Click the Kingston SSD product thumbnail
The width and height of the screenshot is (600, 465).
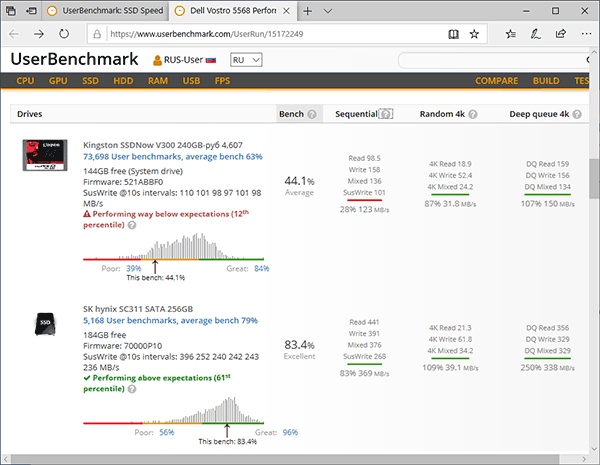(x=43, y=159)
